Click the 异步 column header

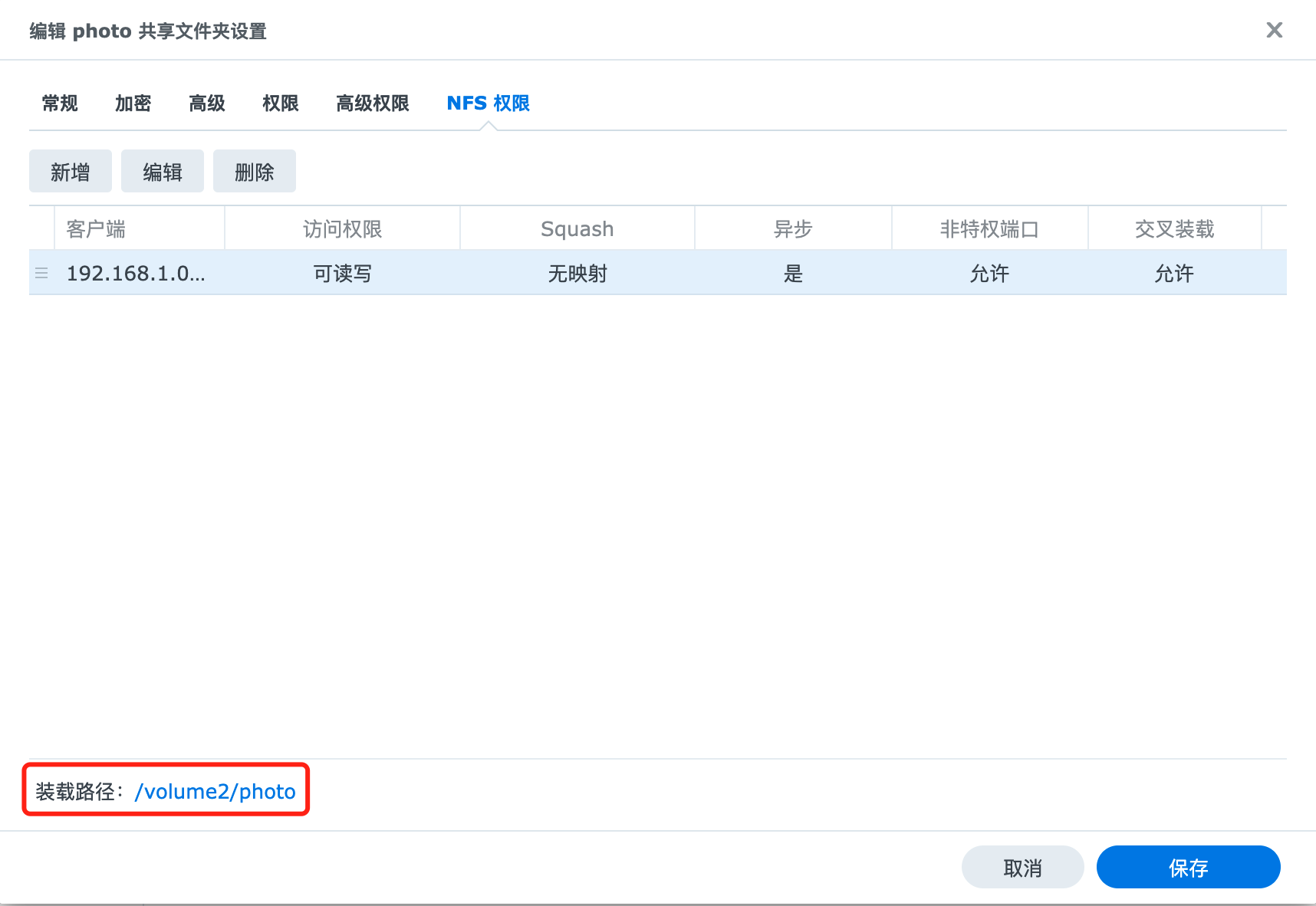click(x=793, y=228)
